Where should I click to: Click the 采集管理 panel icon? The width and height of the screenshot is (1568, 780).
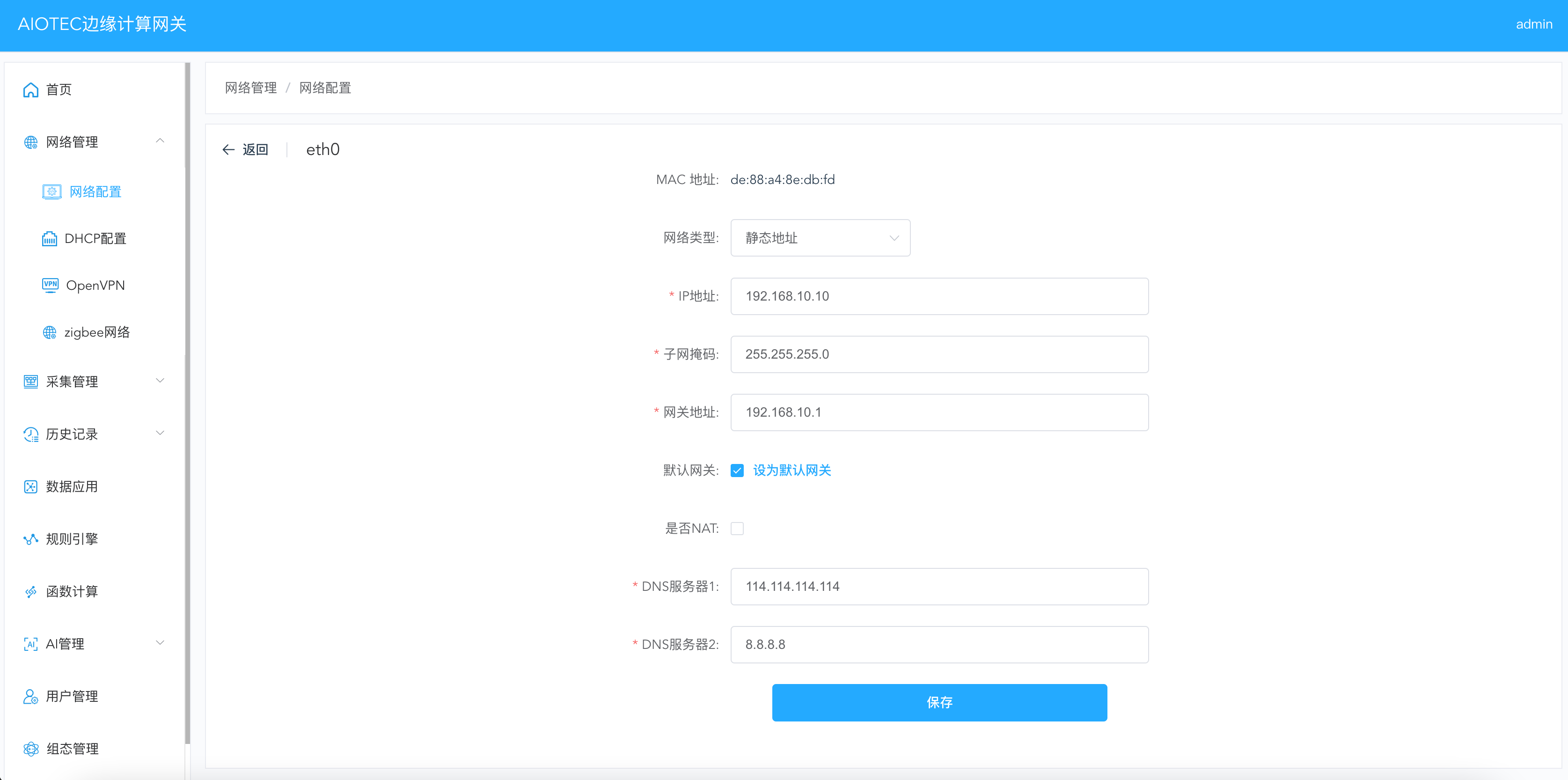pyautogui.click(x=30, y=382)
